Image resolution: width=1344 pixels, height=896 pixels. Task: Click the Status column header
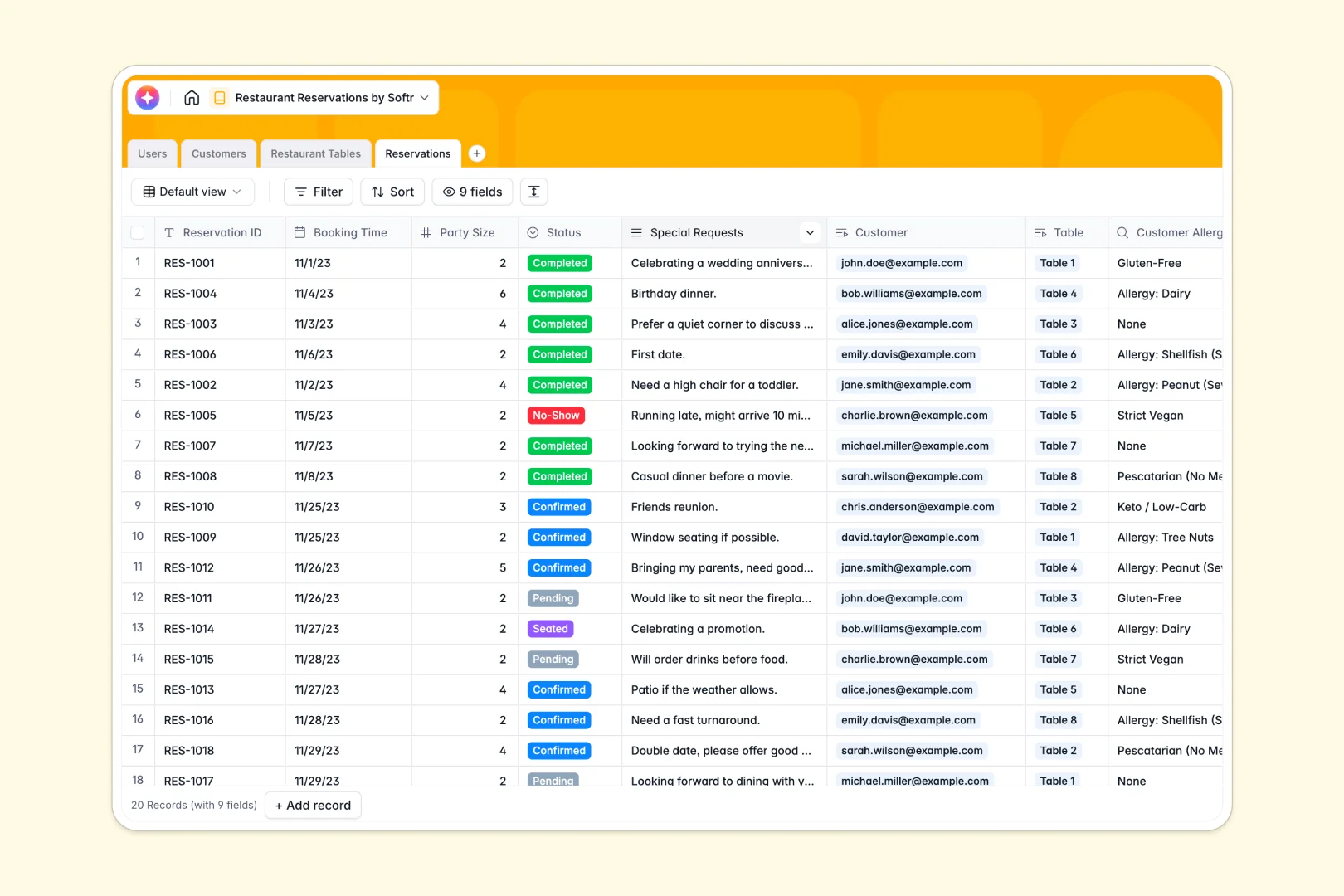[x=570, y=233]
